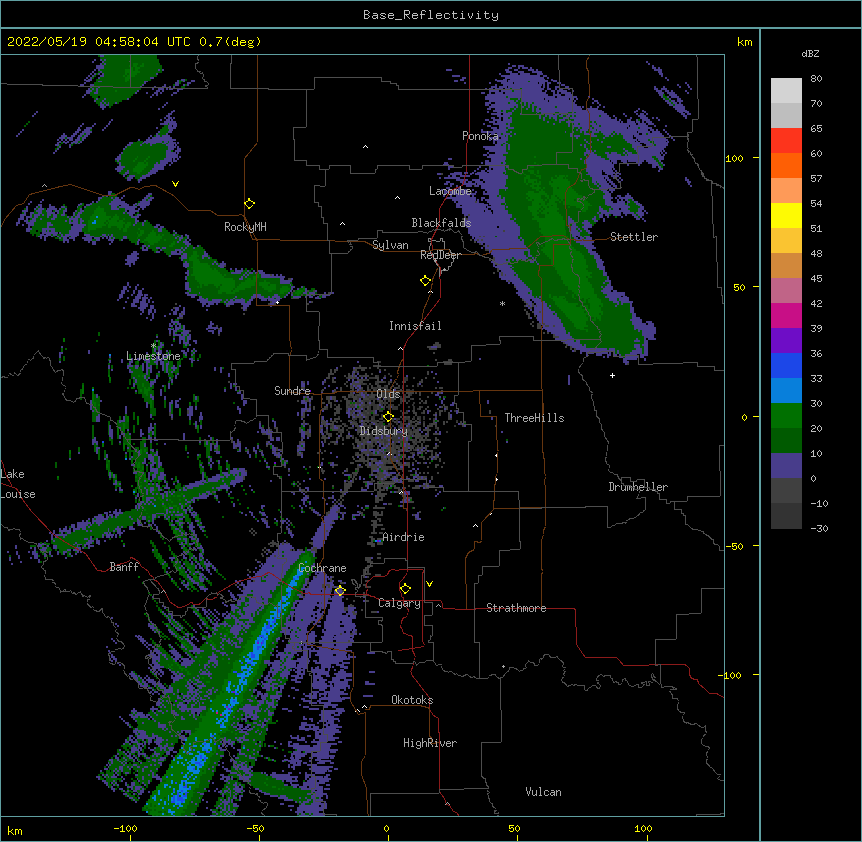The image size is (862, 842).
Task: Click the RedDeer city label
Action: 440,256
